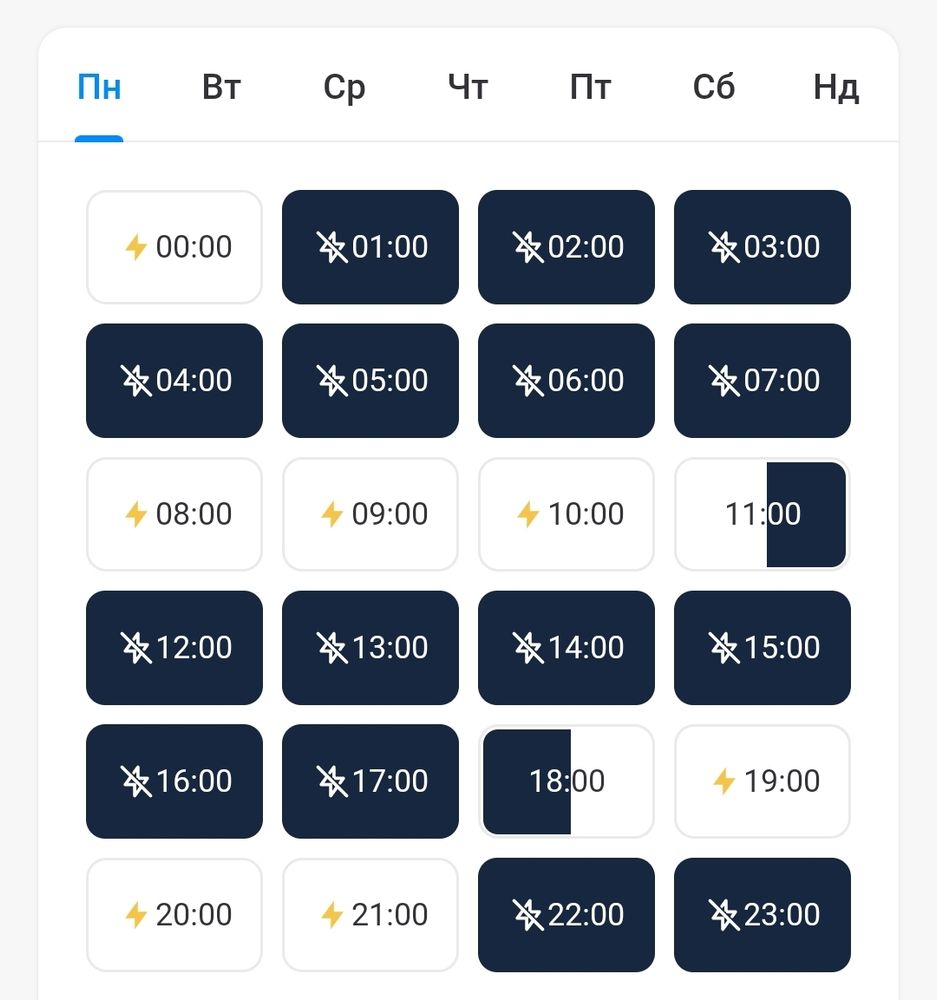937x1000 pixels.
Task: Select the Пт day tab
Action: (x=590, y=88)
